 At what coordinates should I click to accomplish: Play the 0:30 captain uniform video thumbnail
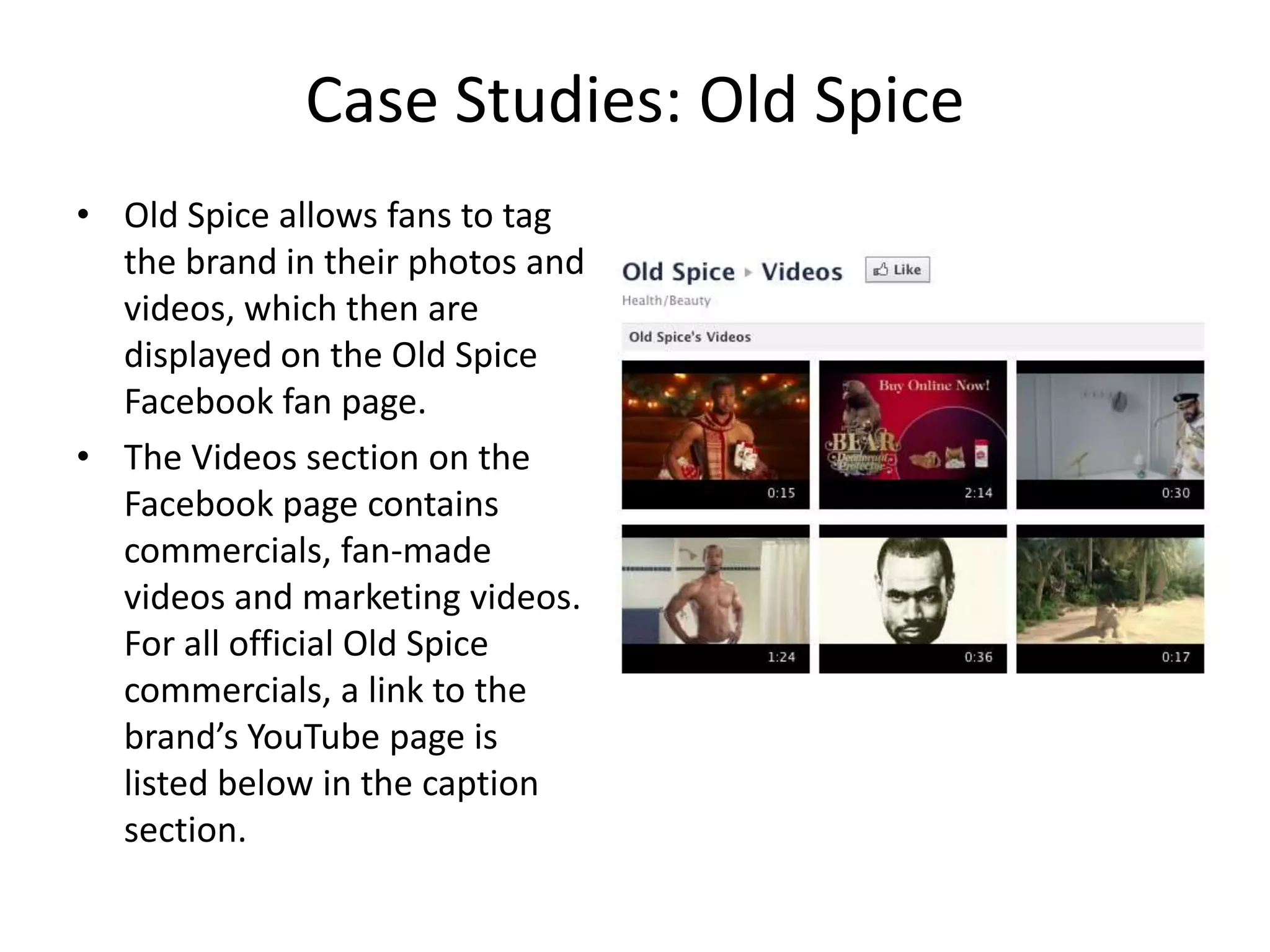1110,434
